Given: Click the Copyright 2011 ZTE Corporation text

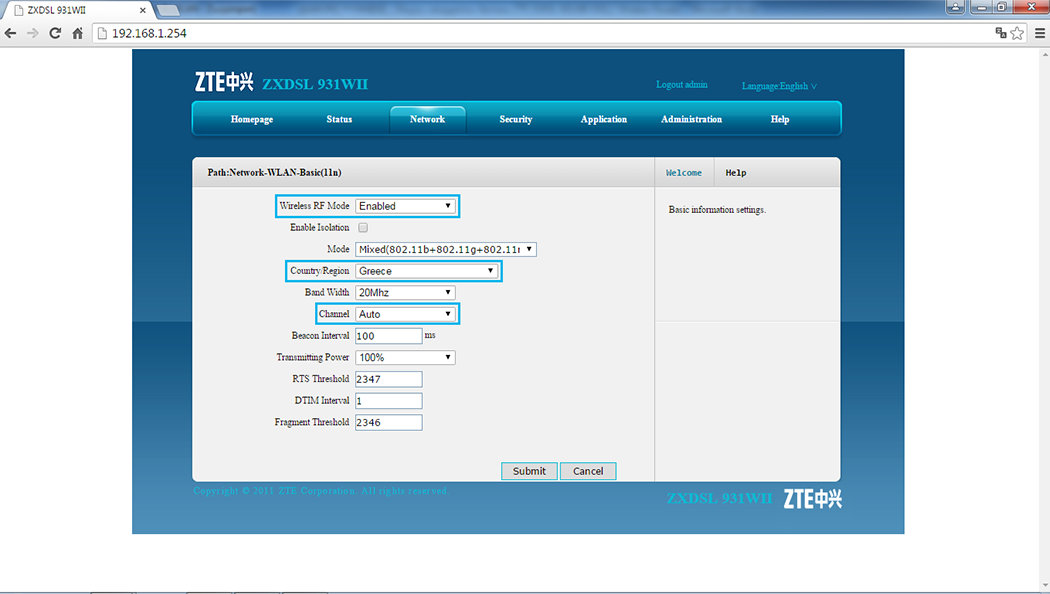Looking at the screenshot, I should [x=321, y=491].
